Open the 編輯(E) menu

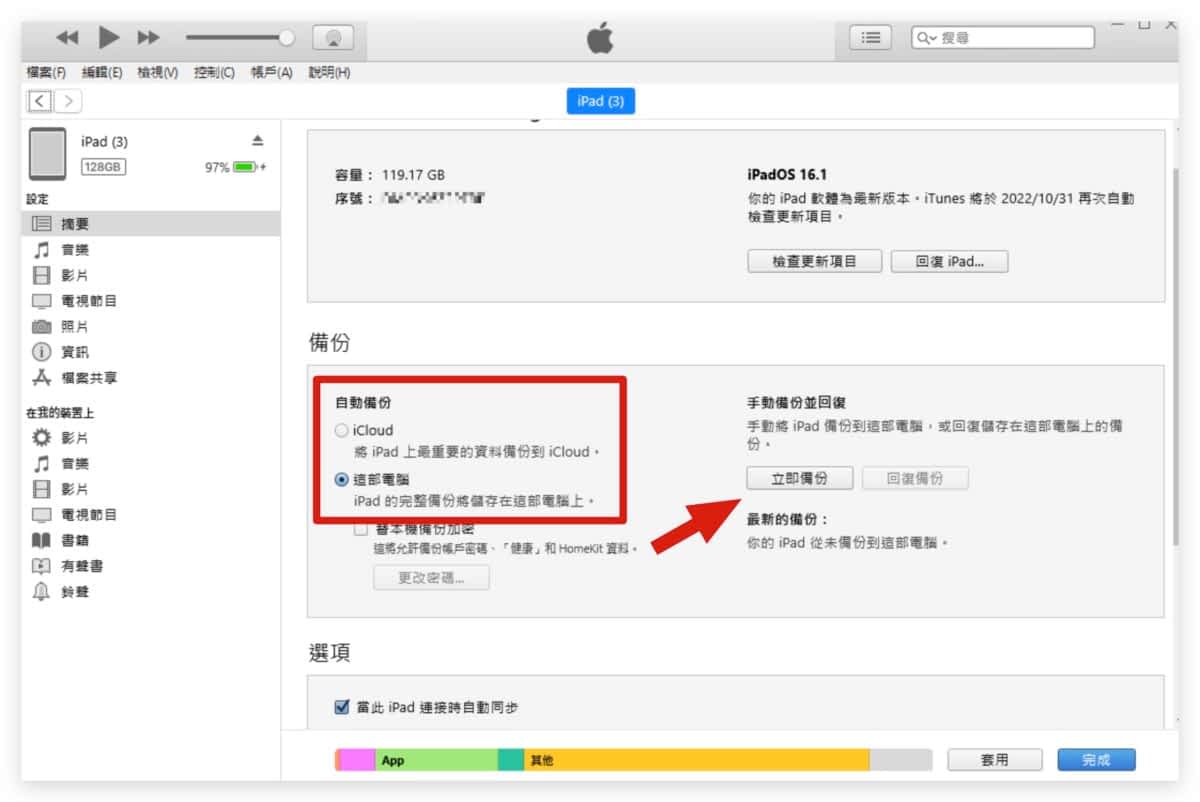click(x=102, y=73)
